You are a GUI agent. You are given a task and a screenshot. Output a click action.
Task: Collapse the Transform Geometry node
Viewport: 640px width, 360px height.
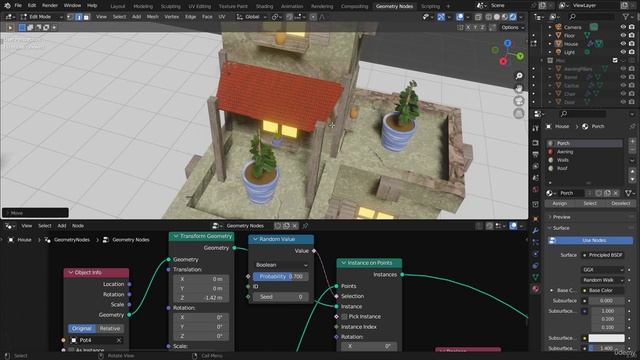coord(176,236)
